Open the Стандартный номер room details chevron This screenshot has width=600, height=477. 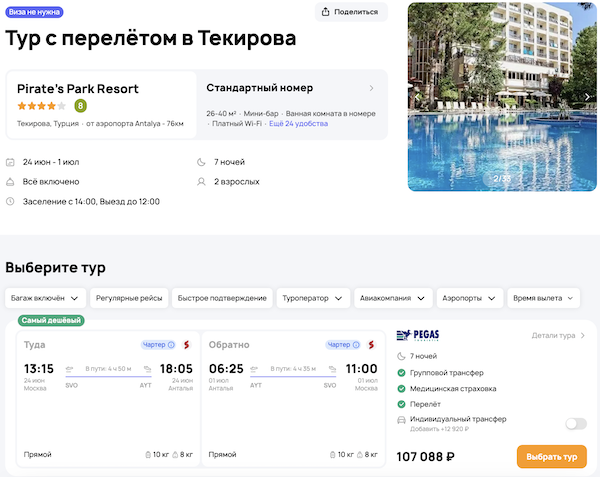[372, 88]
